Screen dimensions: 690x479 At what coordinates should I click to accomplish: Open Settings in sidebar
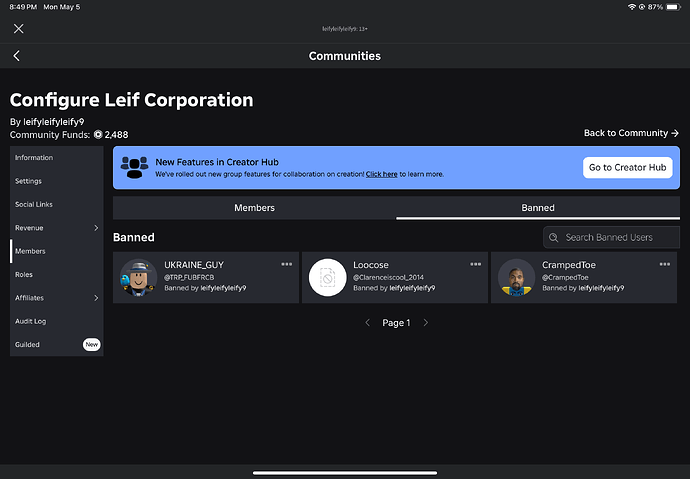tap(57, 181)
